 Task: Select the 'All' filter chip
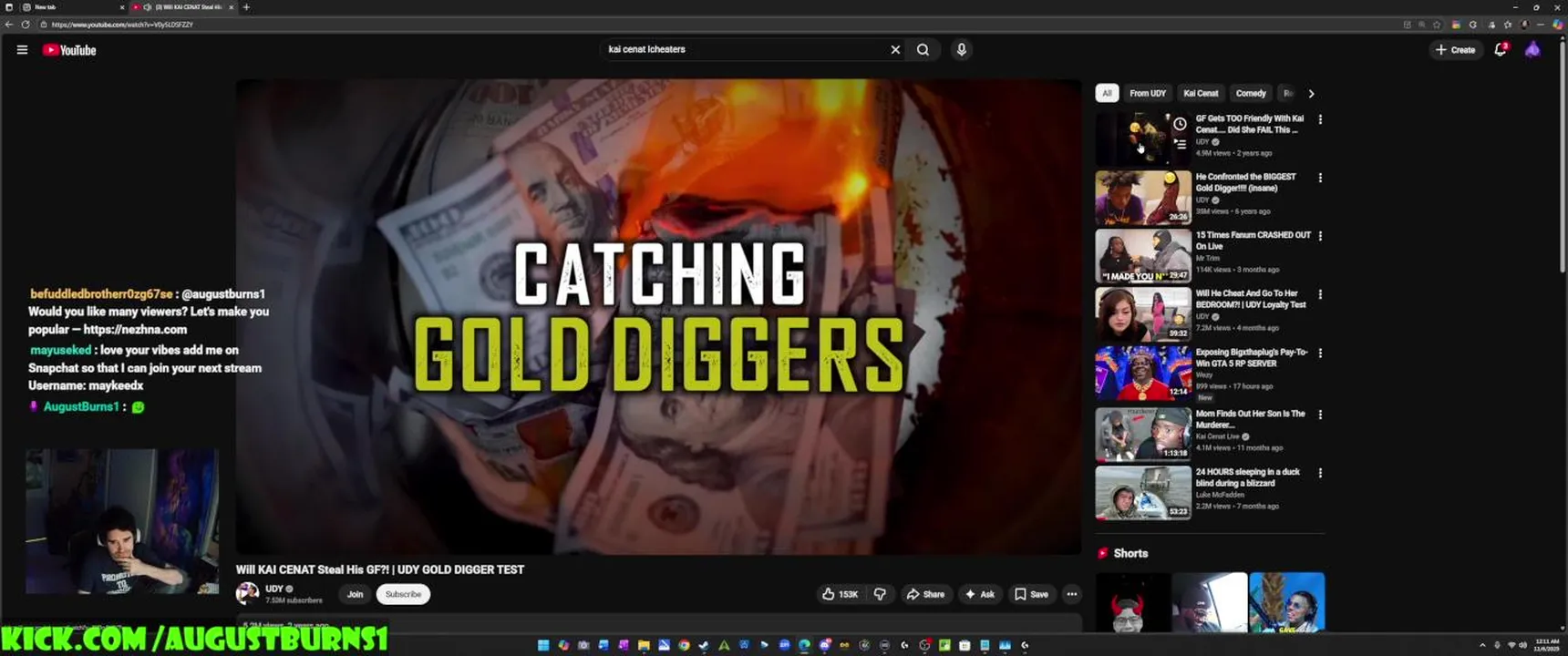[1107, 93]
